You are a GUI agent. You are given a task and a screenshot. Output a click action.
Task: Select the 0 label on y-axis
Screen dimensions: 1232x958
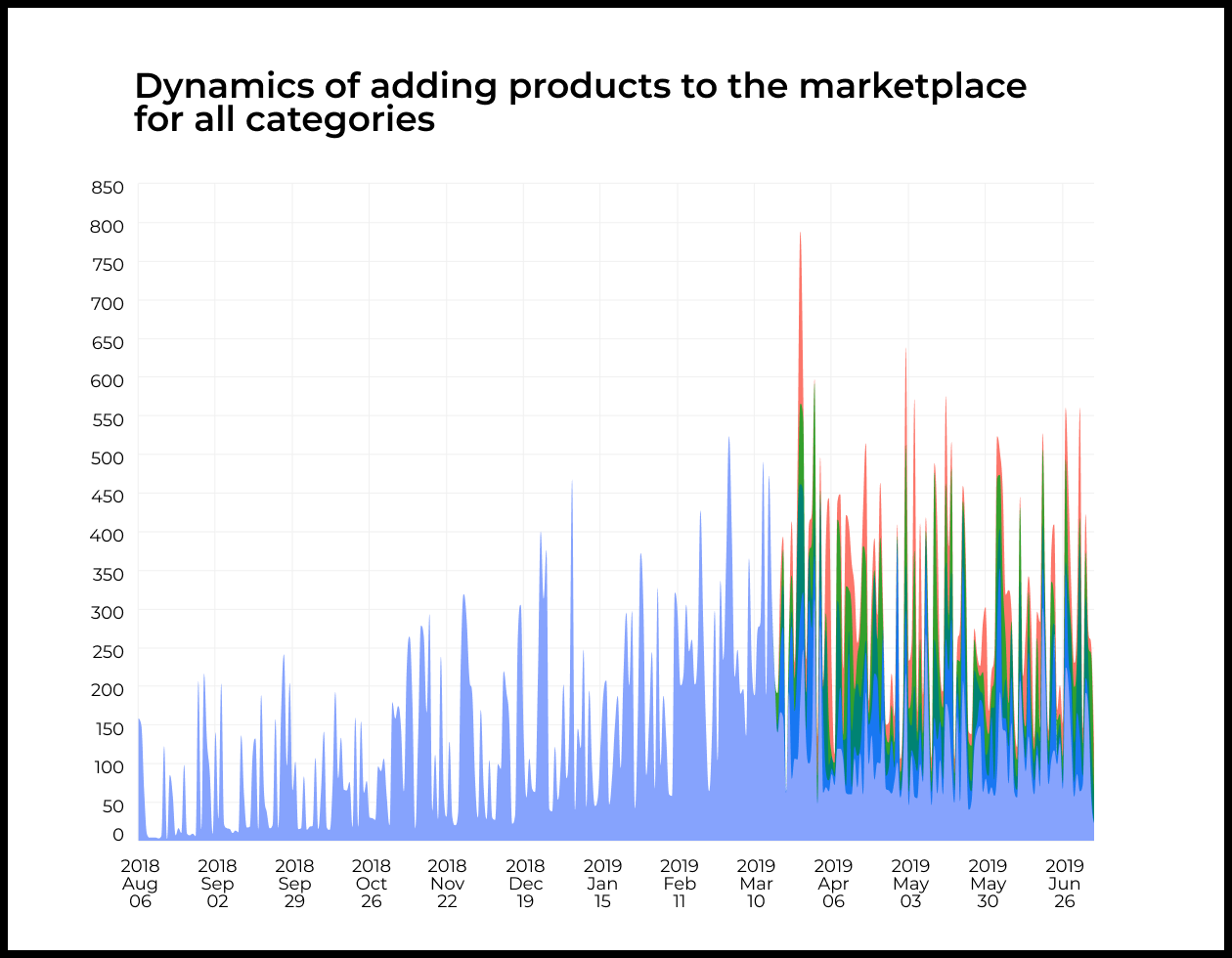coord(117,835)
